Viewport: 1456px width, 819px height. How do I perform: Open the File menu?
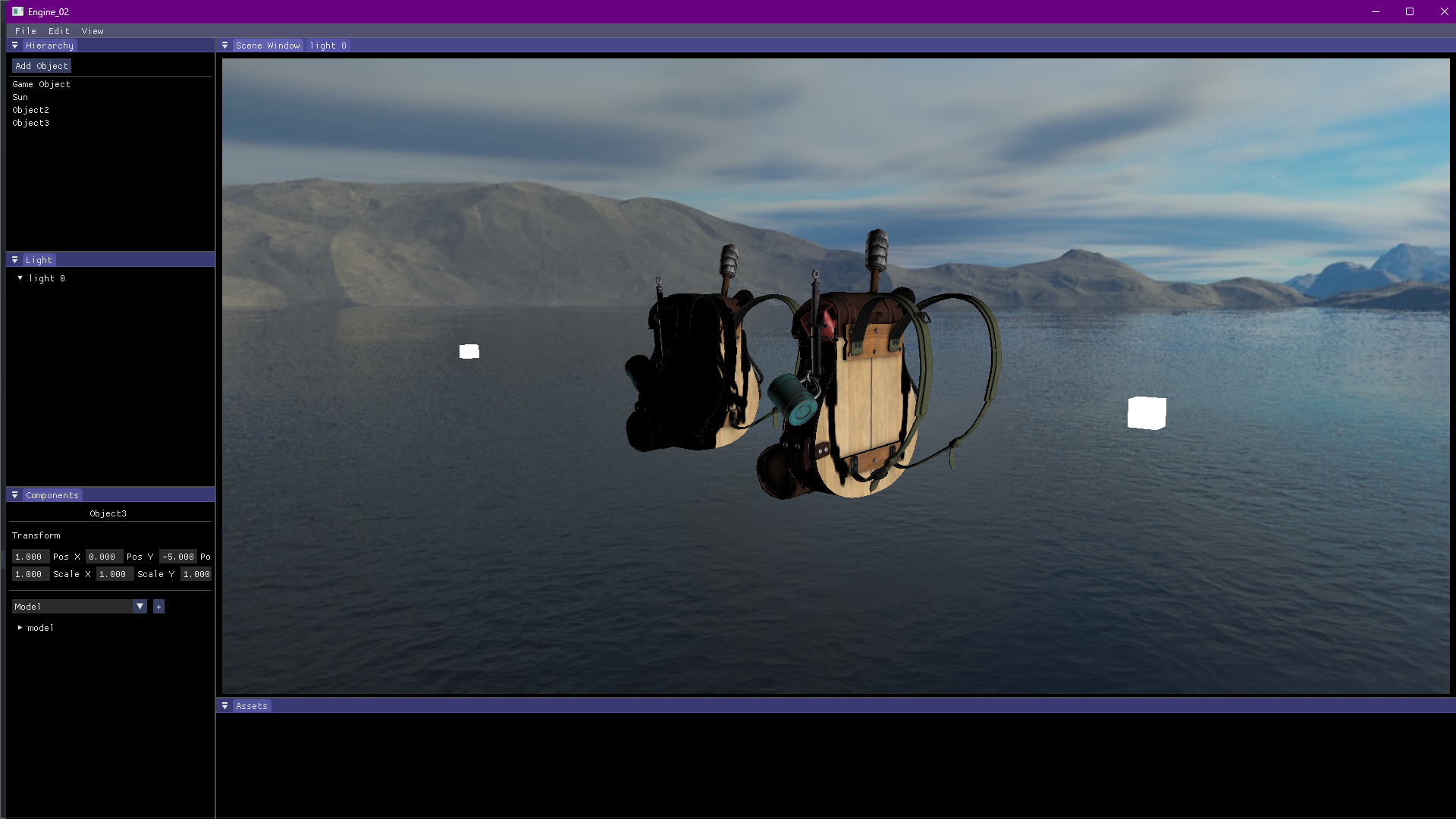click(x=26, y=31)
